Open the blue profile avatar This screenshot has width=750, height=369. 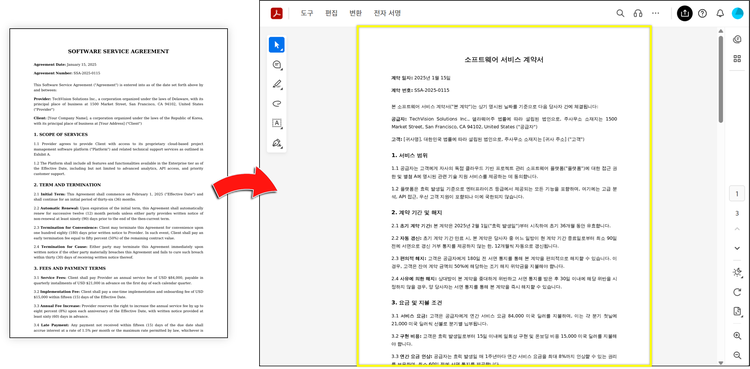point(738,13)
